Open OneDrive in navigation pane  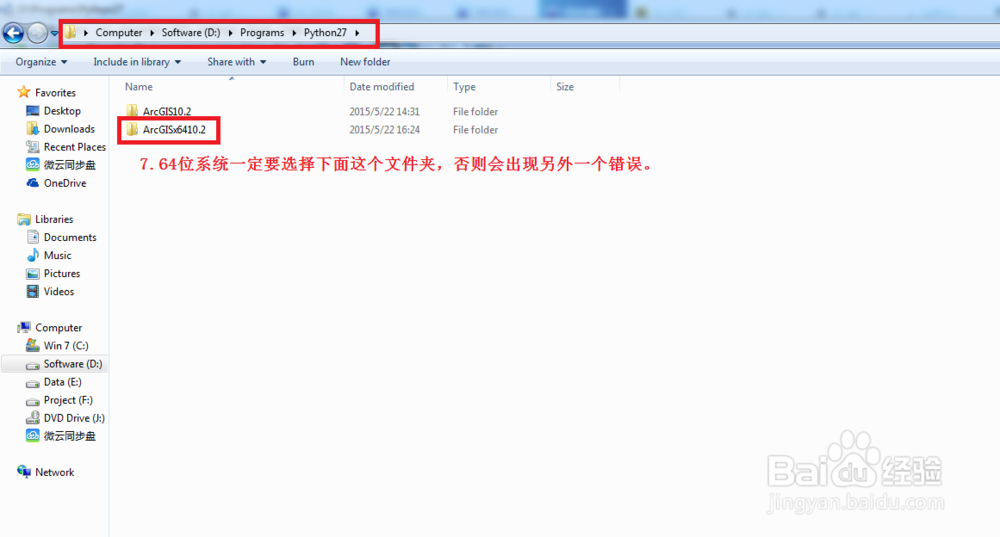tap(65, 183)
